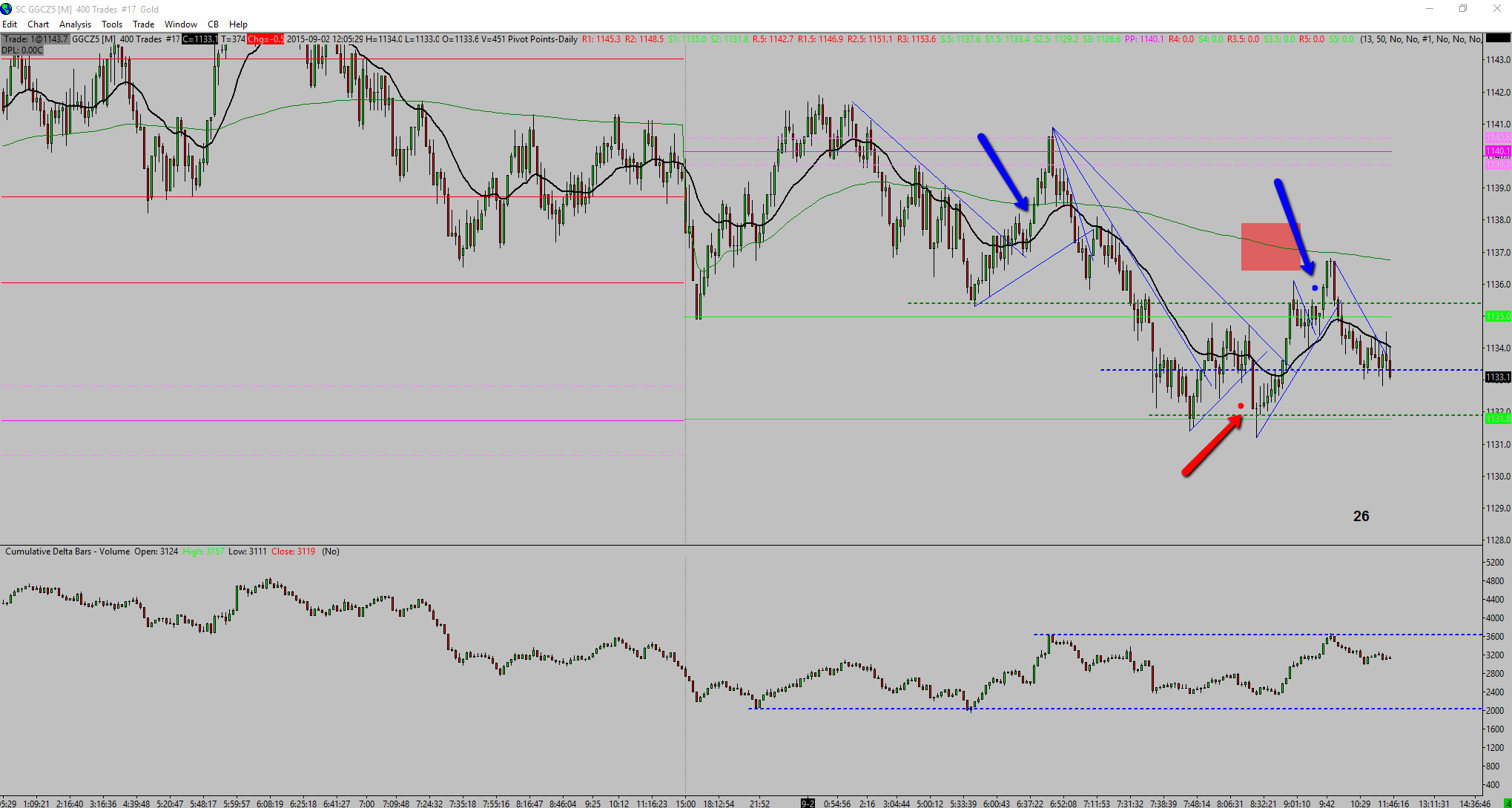Click the red 'Close: 3119' delta value

pos(293,552)
